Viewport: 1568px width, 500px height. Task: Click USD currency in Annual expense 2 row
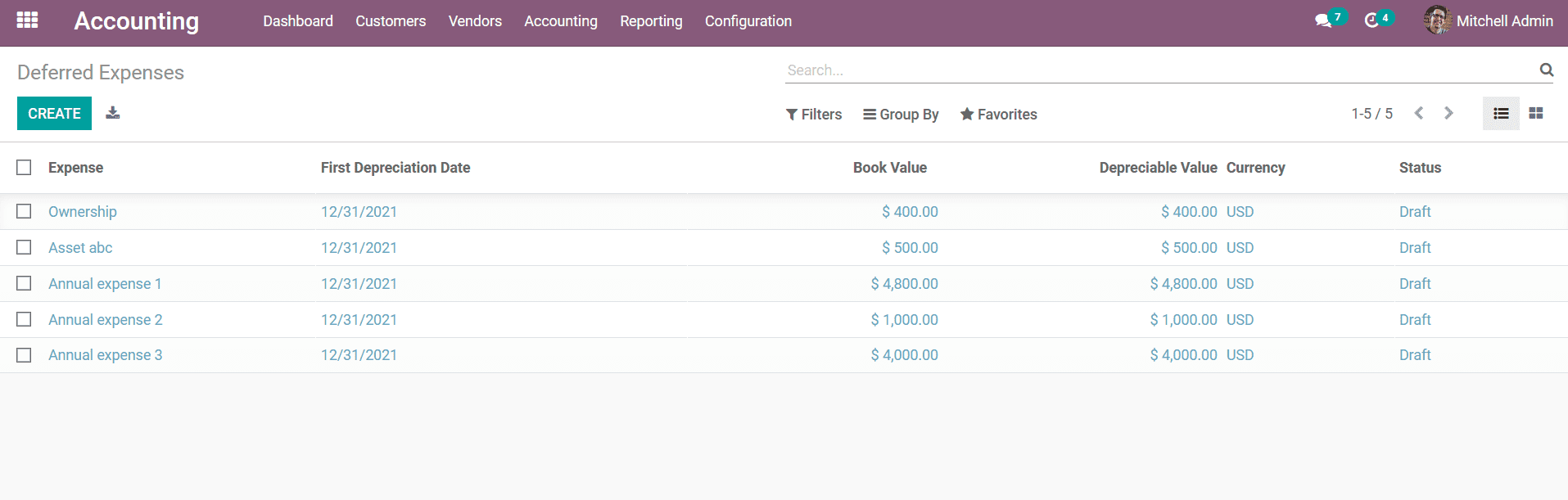pos(1240,320)
